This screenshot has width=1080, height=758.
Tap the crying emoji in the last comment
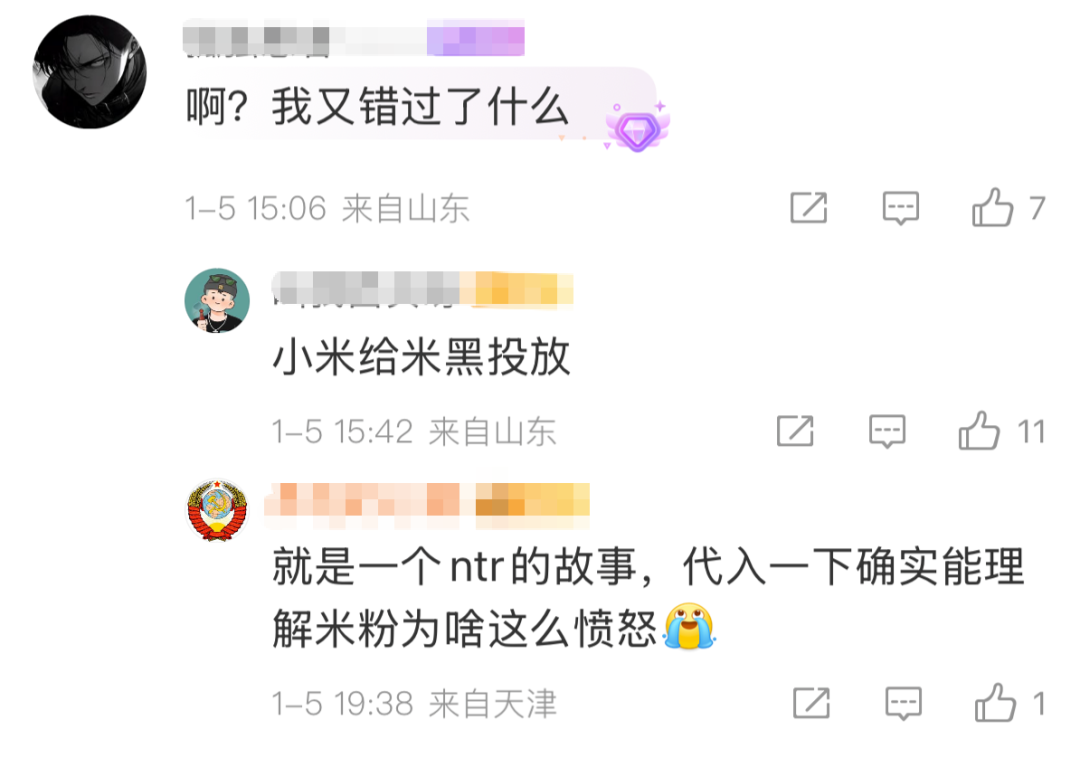pos(689,626)
